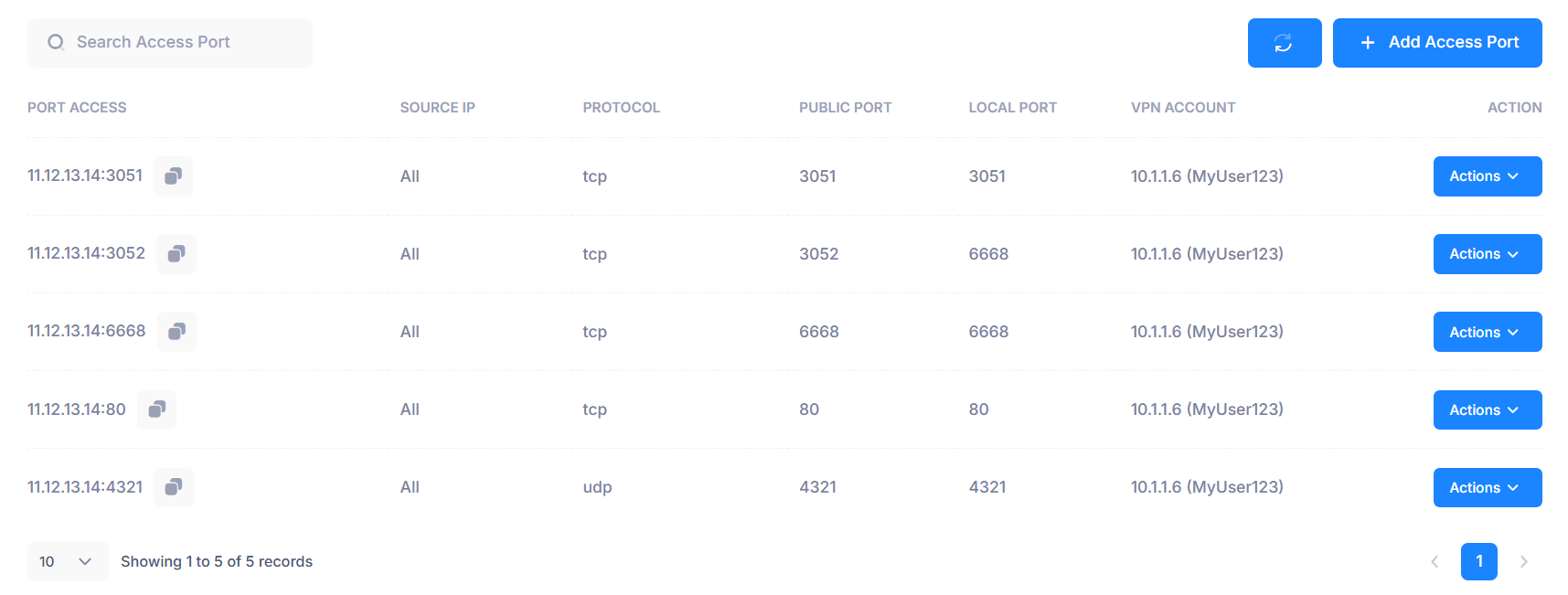Copy the 11.12.13.14:80 address
1568x595 pixels.
click(x=156, y=409)
